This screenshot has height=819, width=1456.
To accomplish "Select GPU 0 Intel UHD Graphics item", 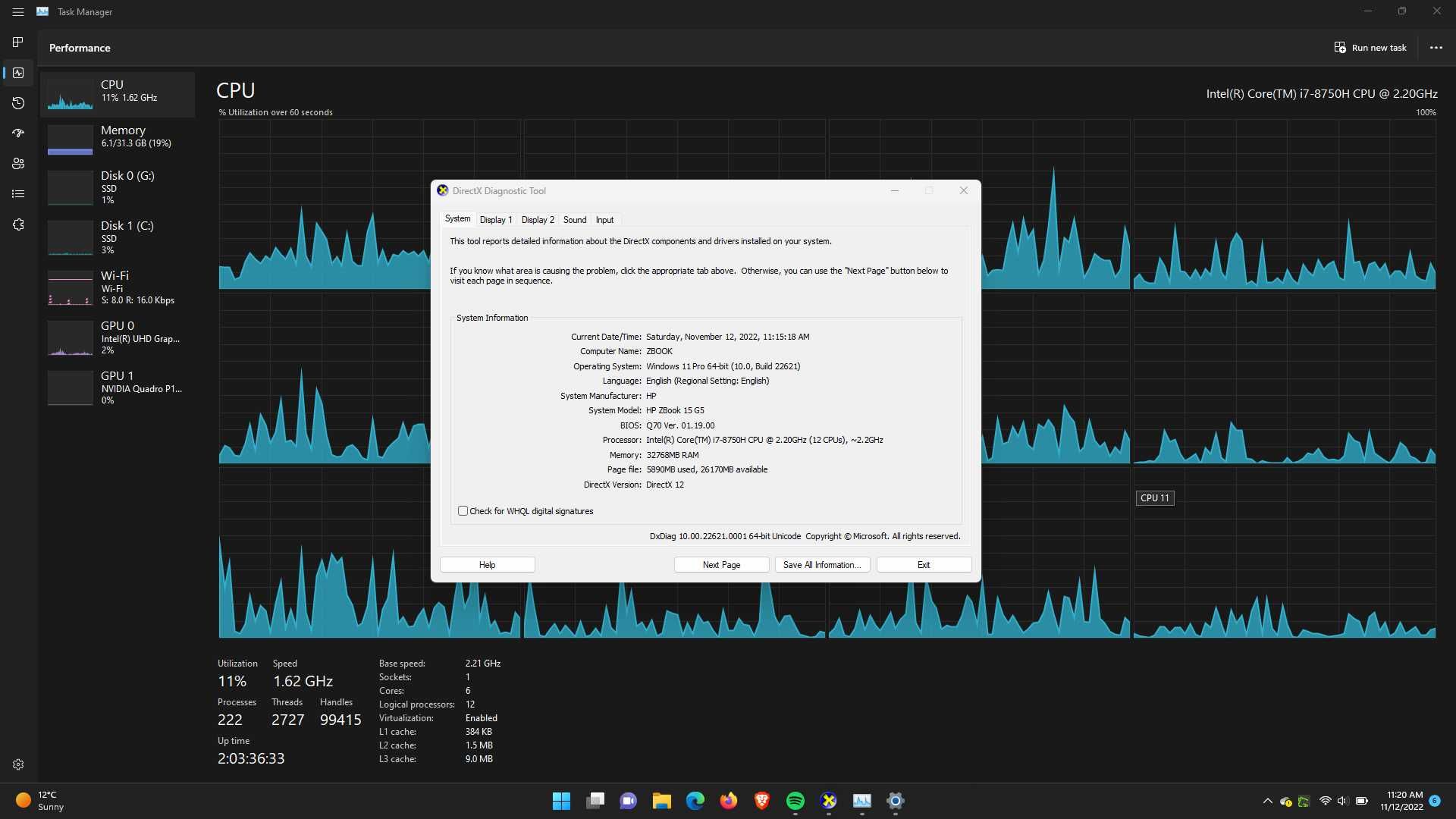I will pos(118,337).
